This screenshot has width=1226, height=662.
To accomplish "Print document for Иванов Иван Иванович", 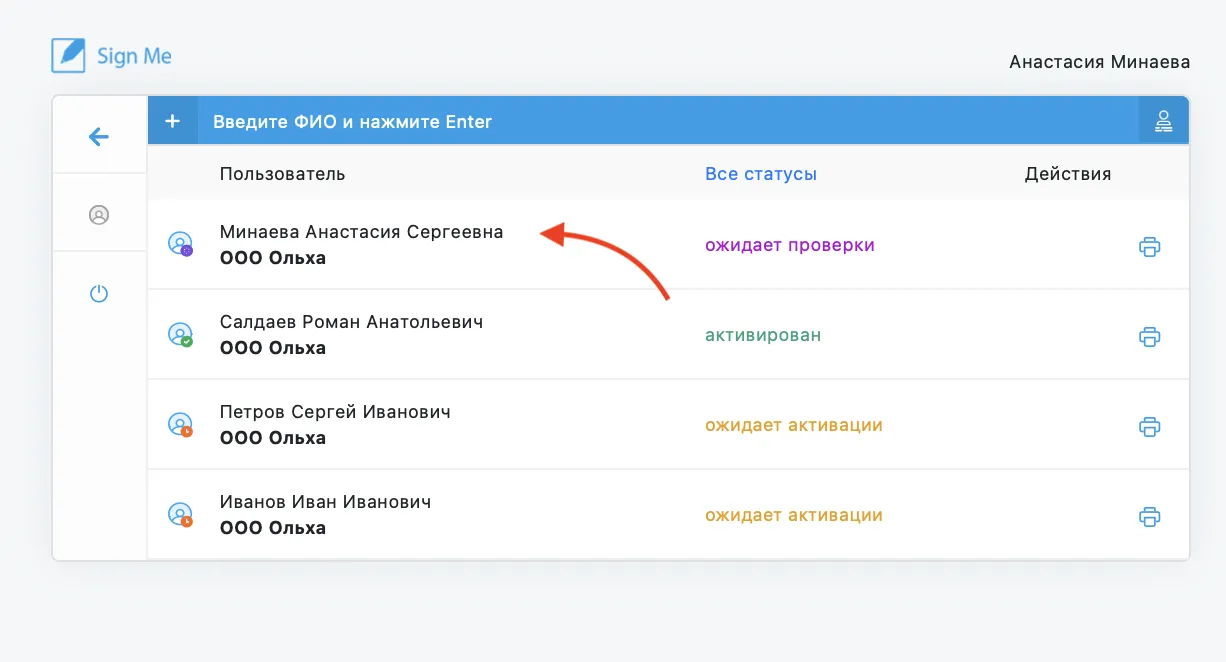I will [x=1149, y=516].
